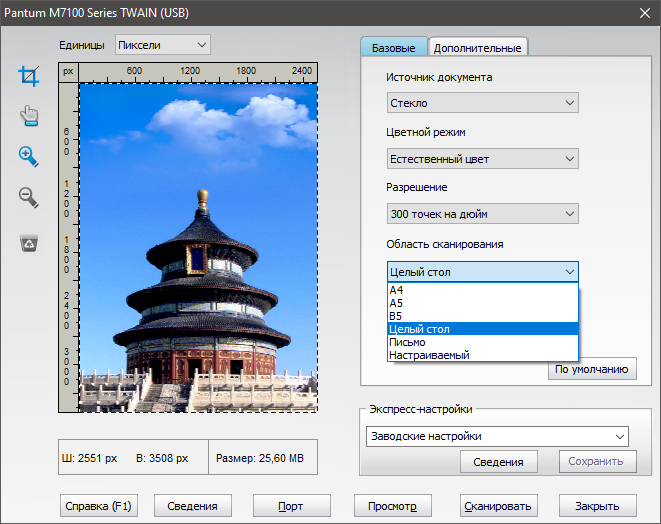Screen dimensions: 661x524
Task: Click the Порт button
Action: pos(292,506)
